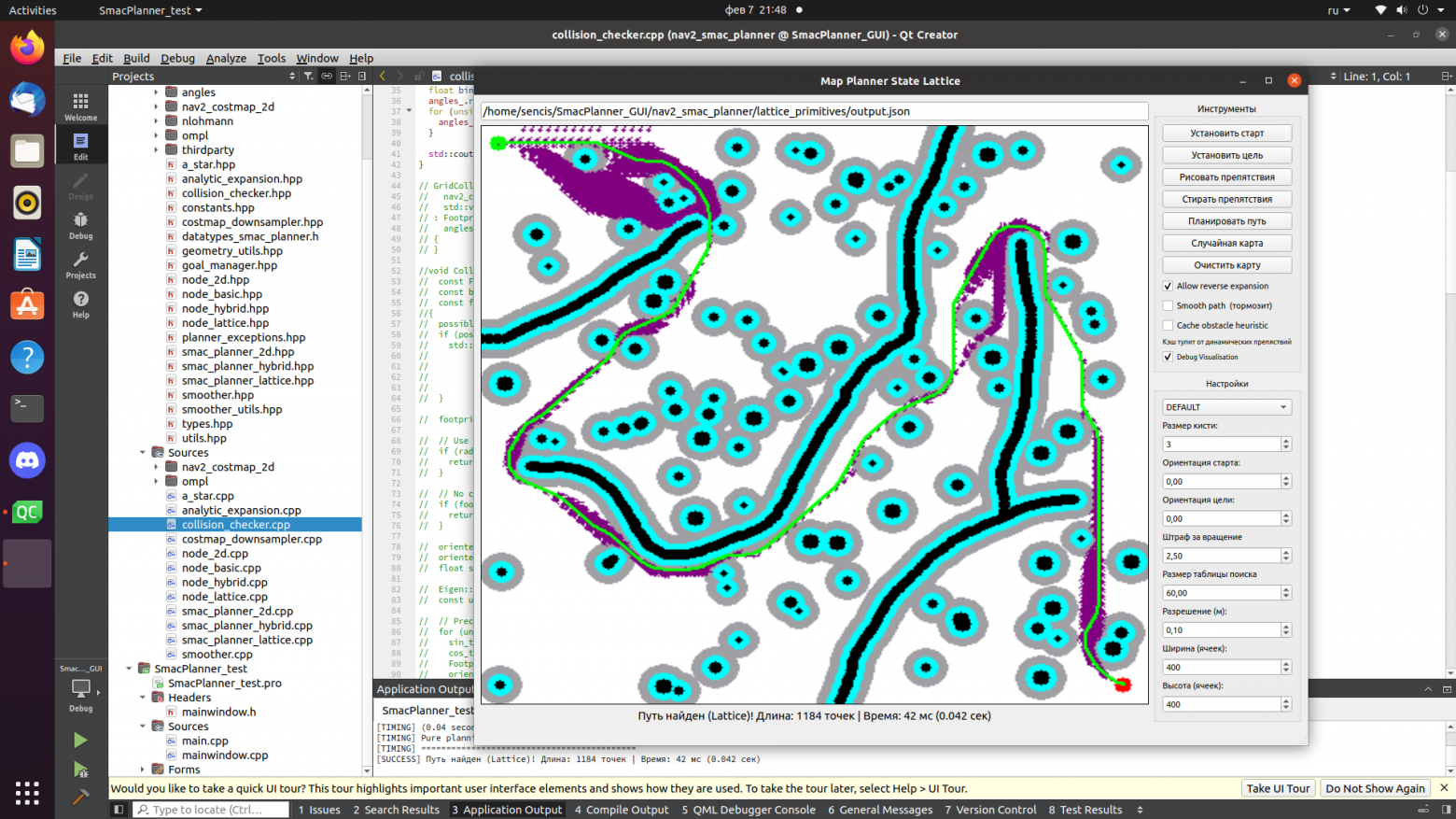Click the Очистить карту button
The image size is (1456, 819).
[x=1226, y=265]
